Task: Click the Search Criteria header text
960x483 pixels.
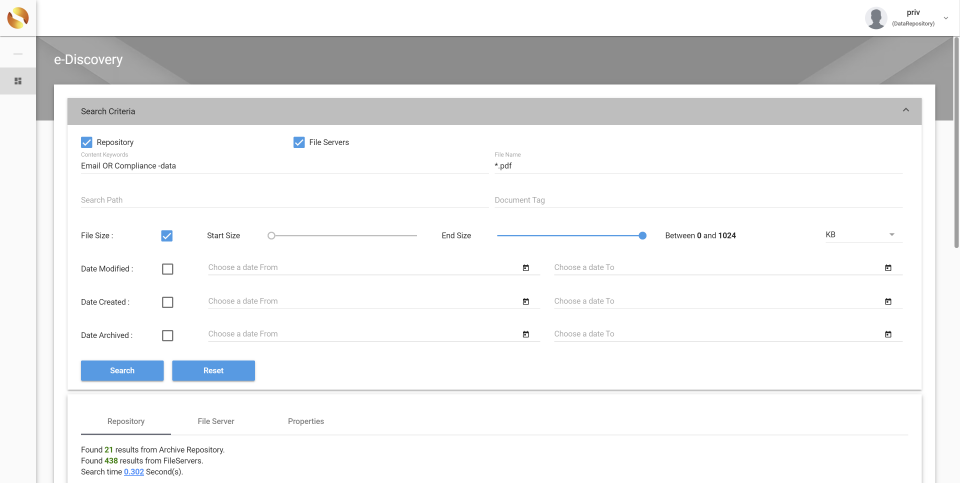Action: pos(108,111)
